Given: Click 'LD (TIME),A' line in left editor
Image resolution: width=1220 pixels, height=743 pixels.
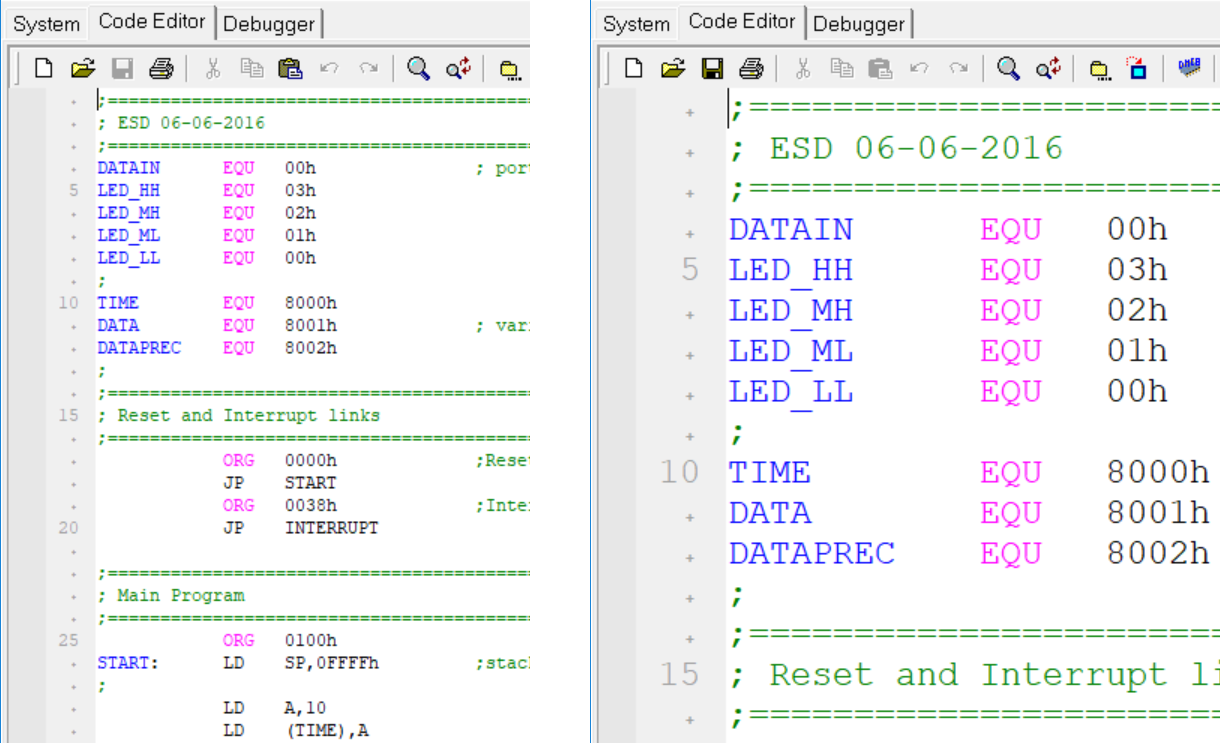Looking at the screenshot, I should tap(296, 731).
